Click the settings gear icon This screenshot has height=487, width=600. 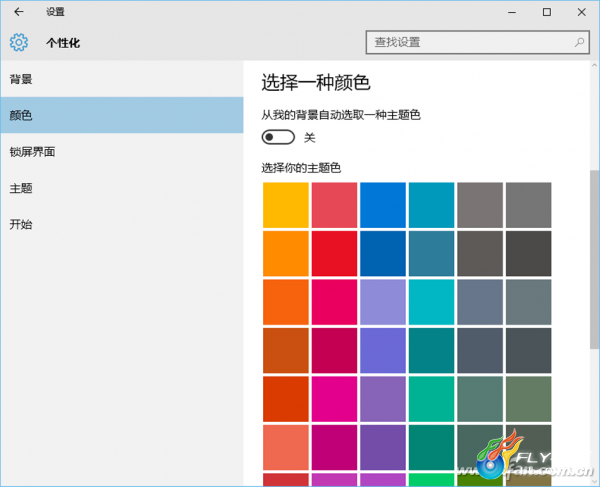[19, 42]
